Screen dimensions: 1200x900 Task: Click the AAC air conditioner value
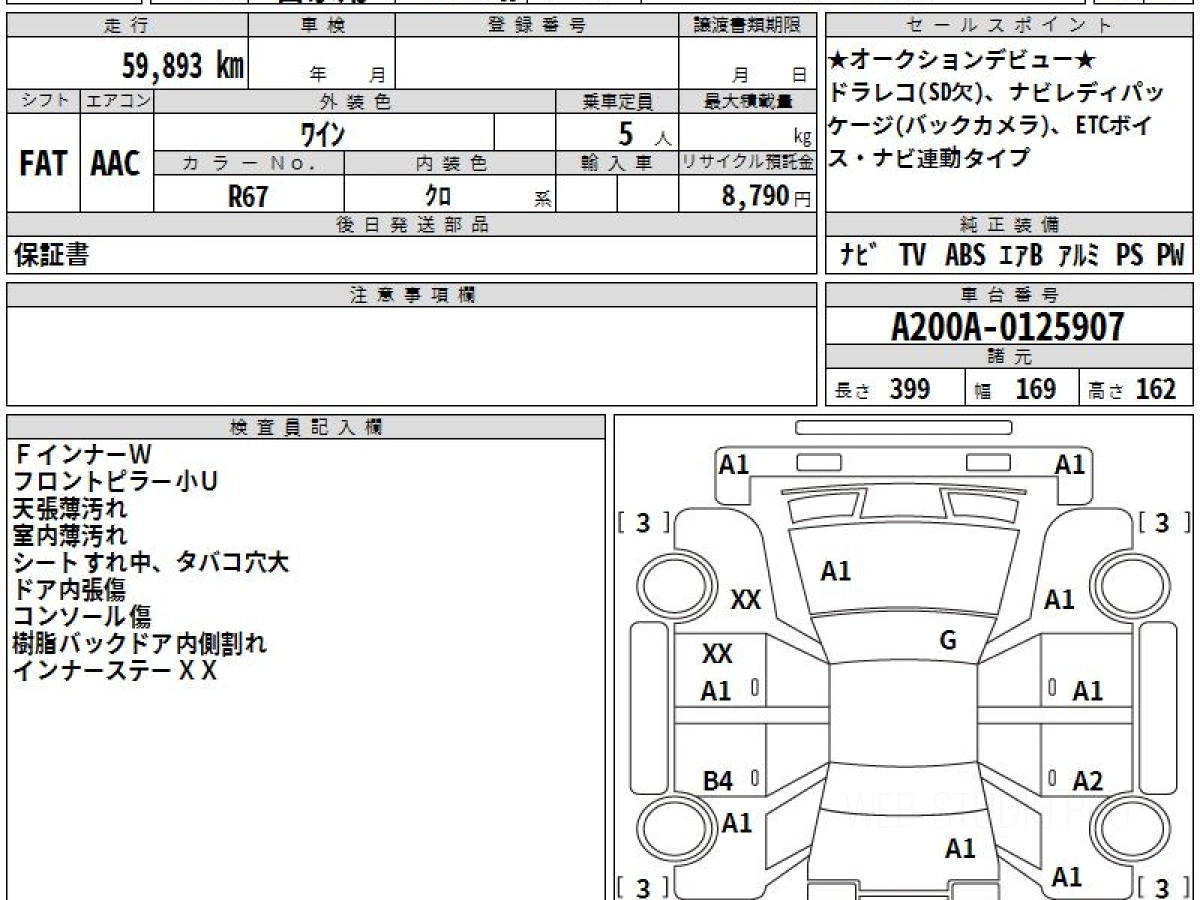[116, 164]
